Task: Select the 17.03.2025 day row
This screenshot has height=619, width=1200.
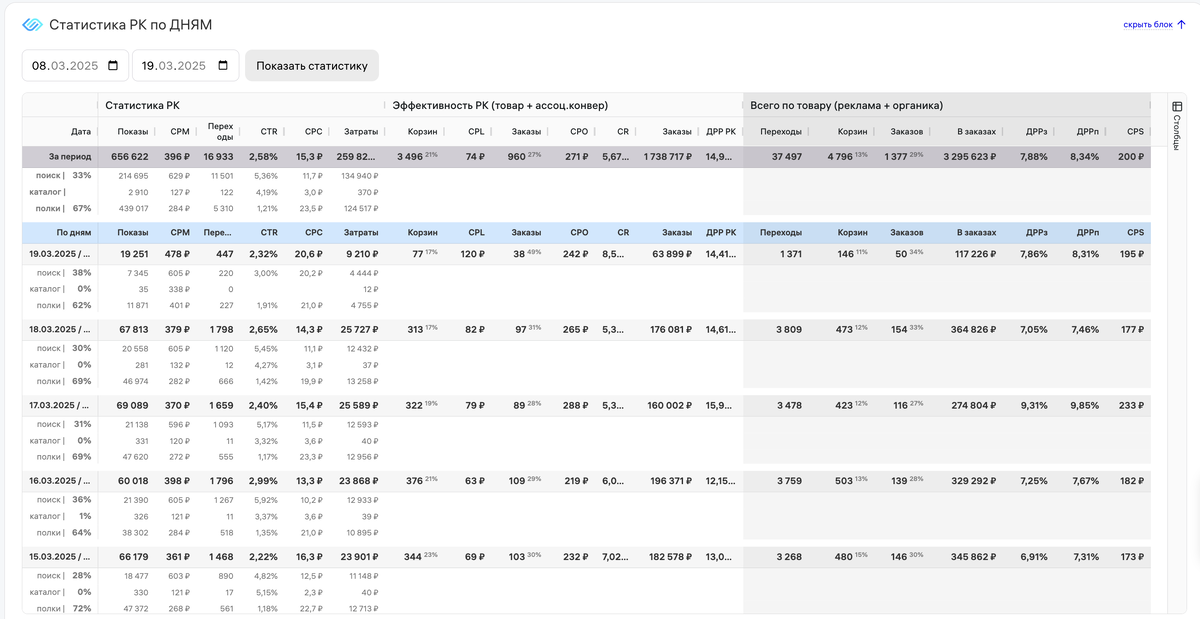Action: [586, 405]
